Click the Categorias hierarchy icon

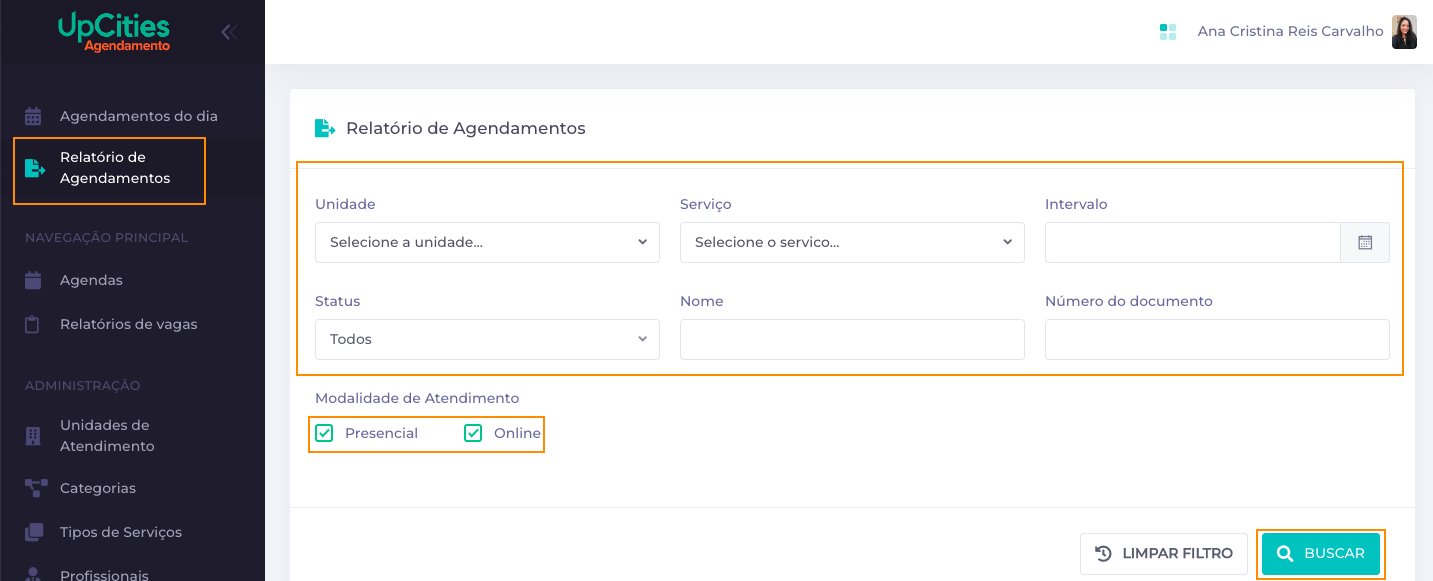coord(35,488)
